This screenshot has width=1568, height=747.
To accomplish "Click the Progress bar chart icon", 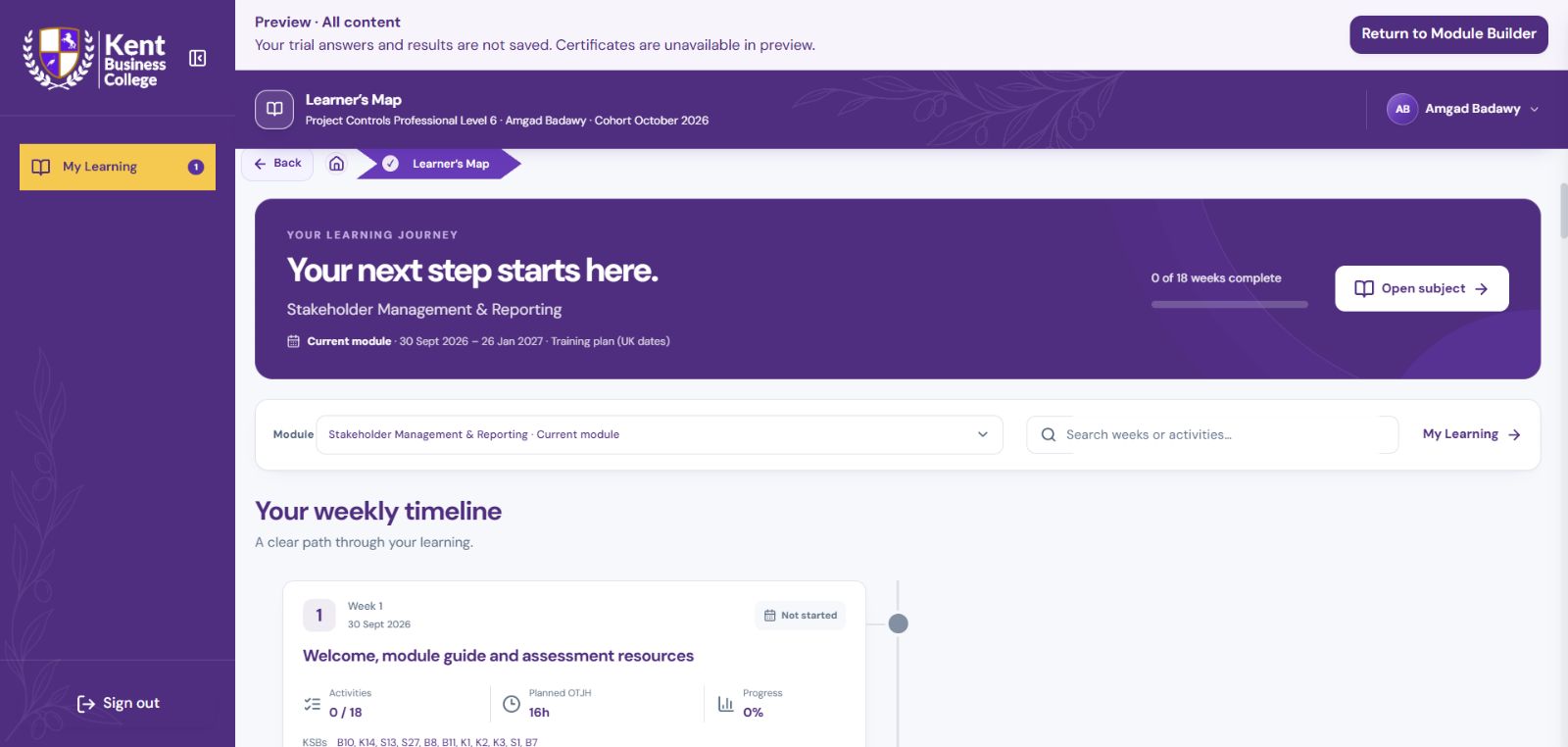I will (x=725, y=704).
